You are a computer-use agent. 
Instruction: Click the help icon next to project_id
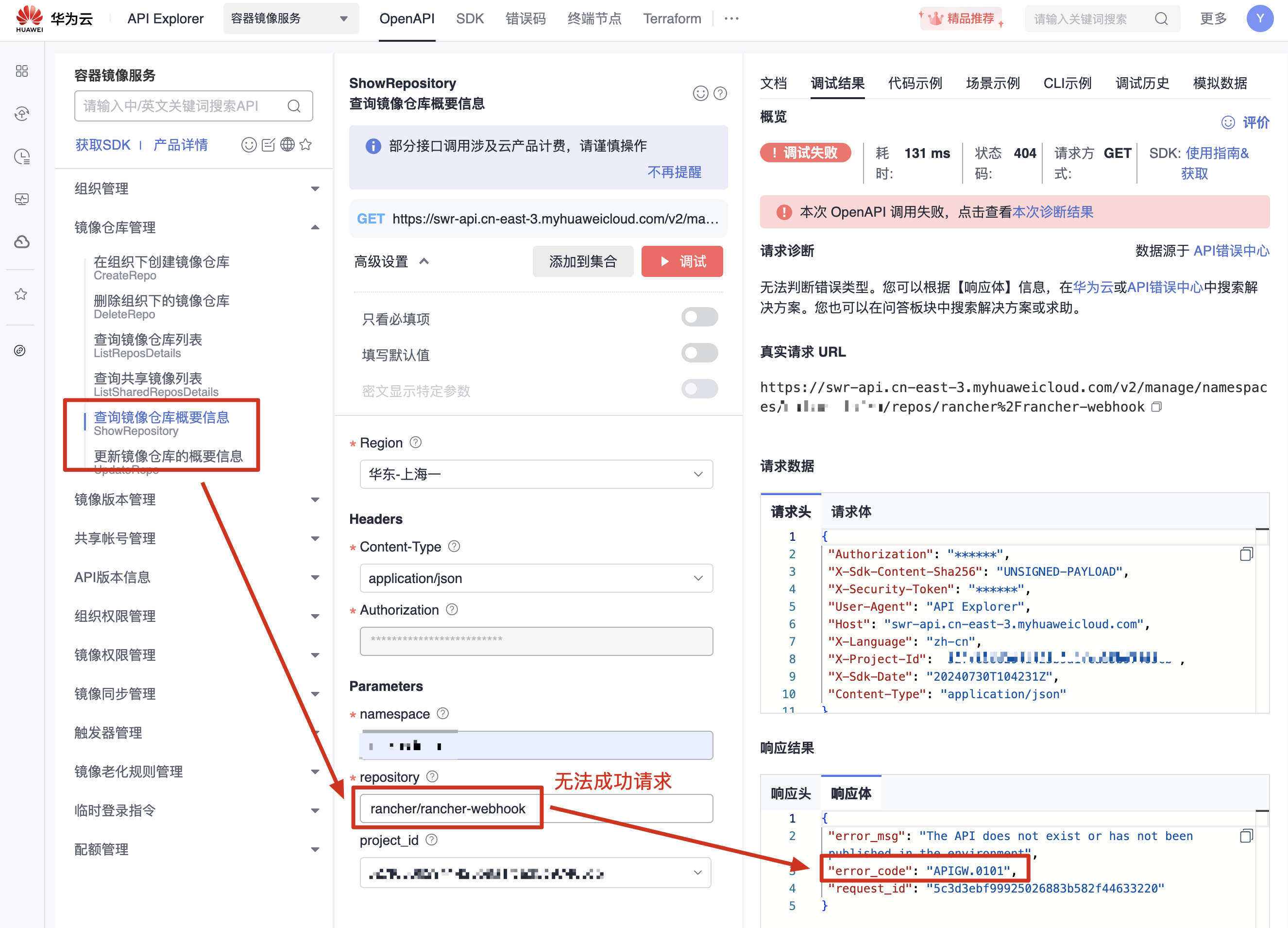(432, 840)
